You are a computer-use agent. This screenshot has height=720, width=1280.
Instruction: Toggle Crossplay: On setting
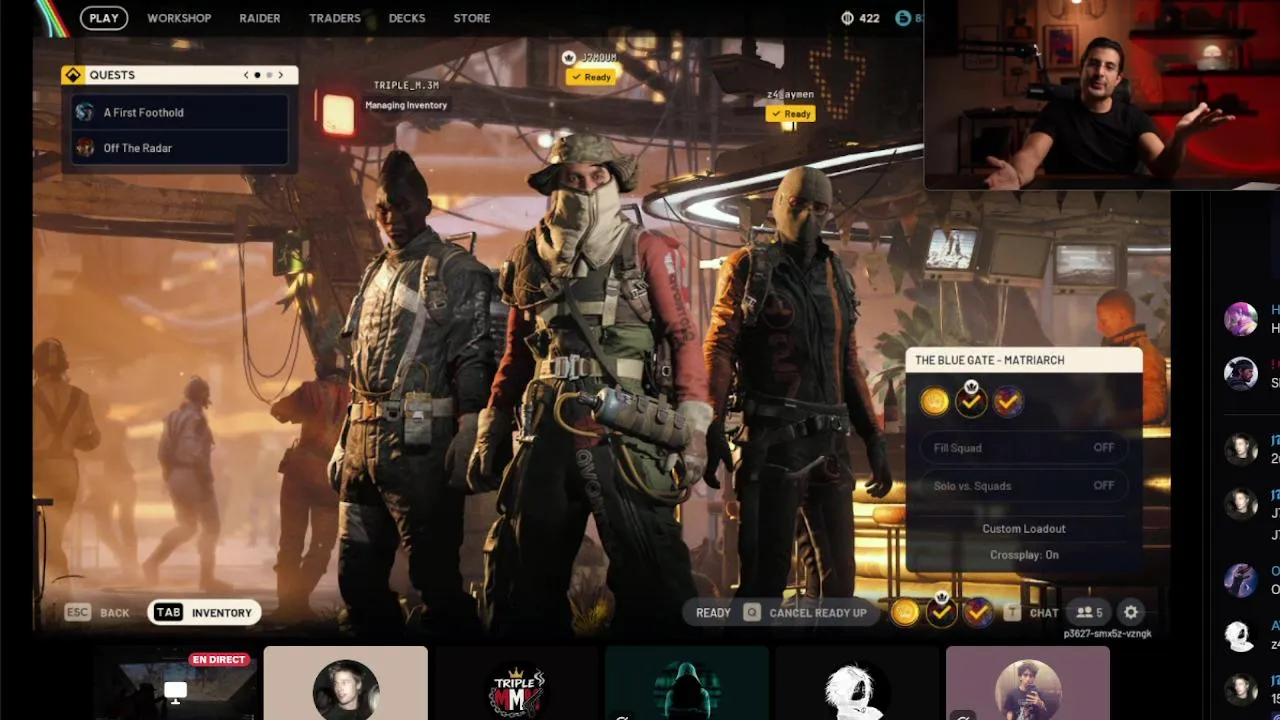click(1024, 555)
